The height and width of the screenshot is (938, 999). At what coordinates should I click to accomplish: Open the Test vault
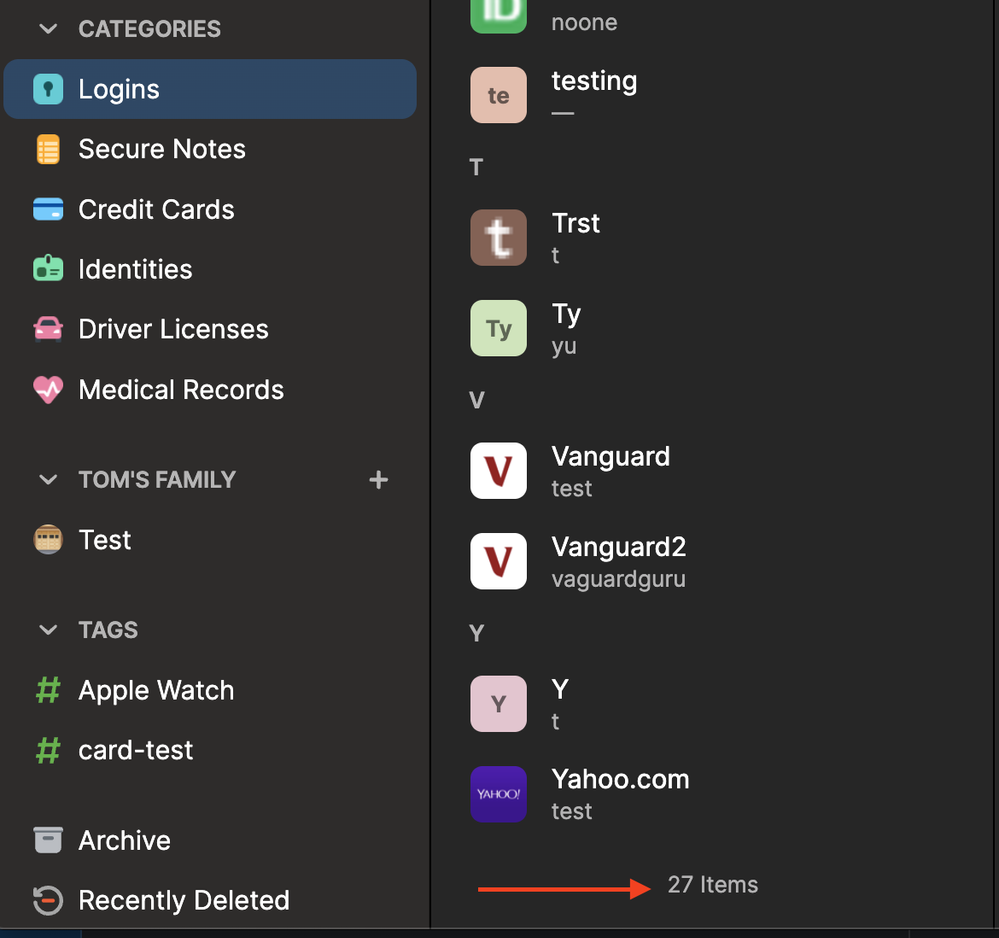click(105, 540)
